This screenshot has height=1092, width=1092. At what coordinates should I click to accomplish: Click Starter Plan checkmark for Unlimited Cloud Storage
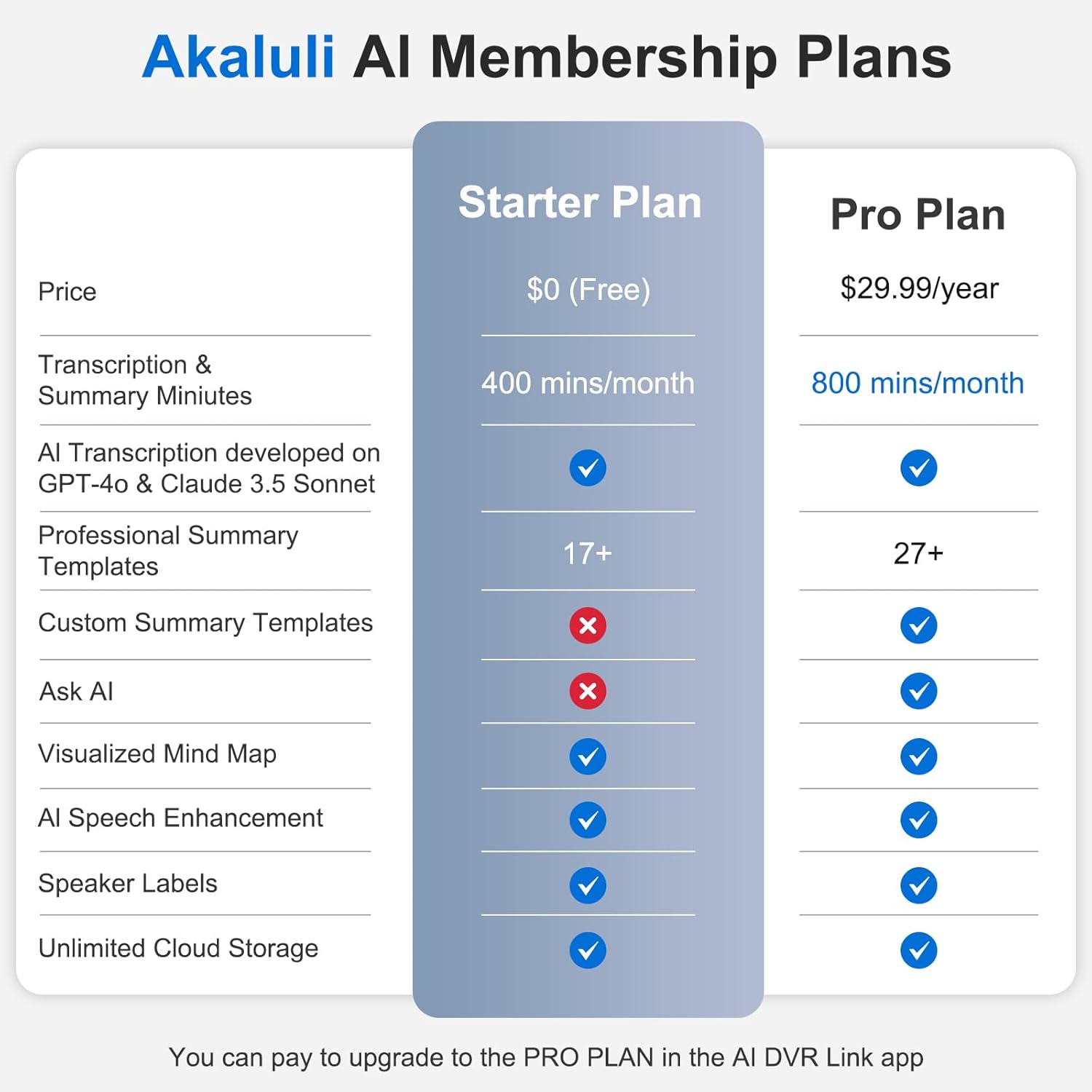pyautogui.click(x=587, y=950)
